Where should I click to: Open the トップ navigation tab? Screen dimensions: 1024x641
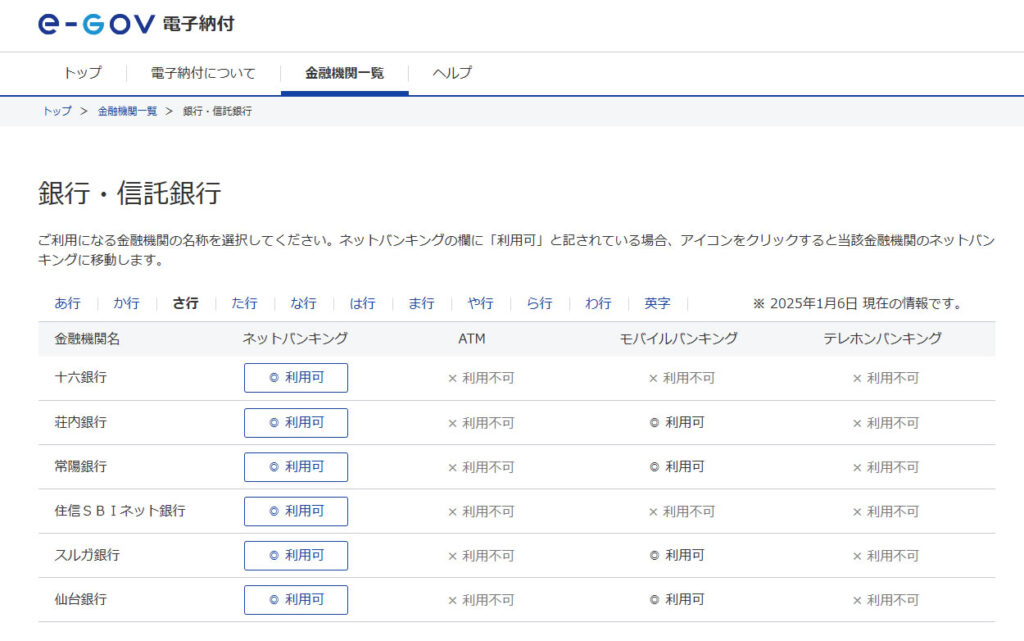(82, 73)
